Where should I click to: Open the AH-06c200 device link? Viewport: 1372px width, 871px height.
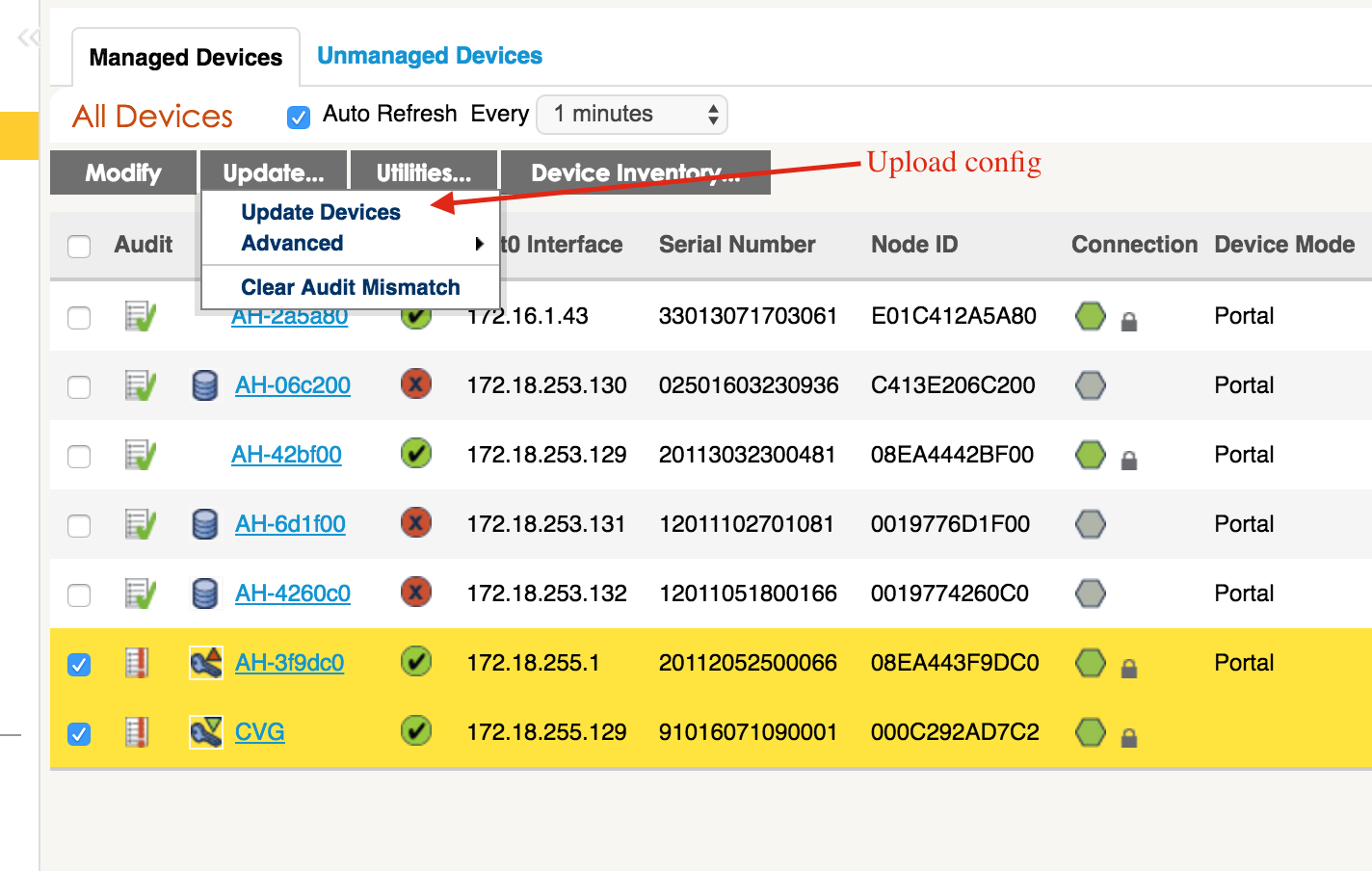pos(293,385)
